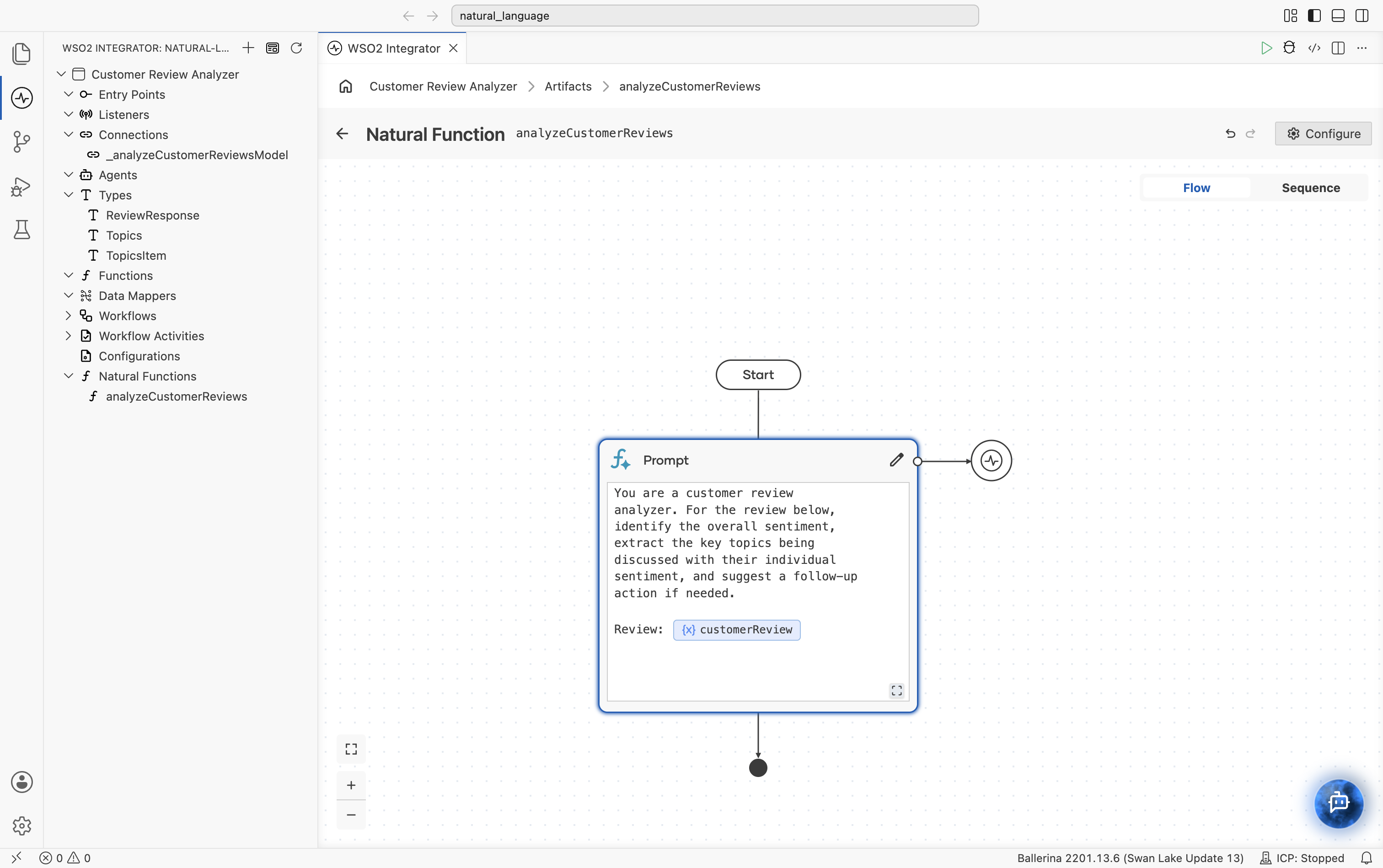Click the home icon in breadcrumb
This screenshot has width=1383, height=868.
point(346,86)
